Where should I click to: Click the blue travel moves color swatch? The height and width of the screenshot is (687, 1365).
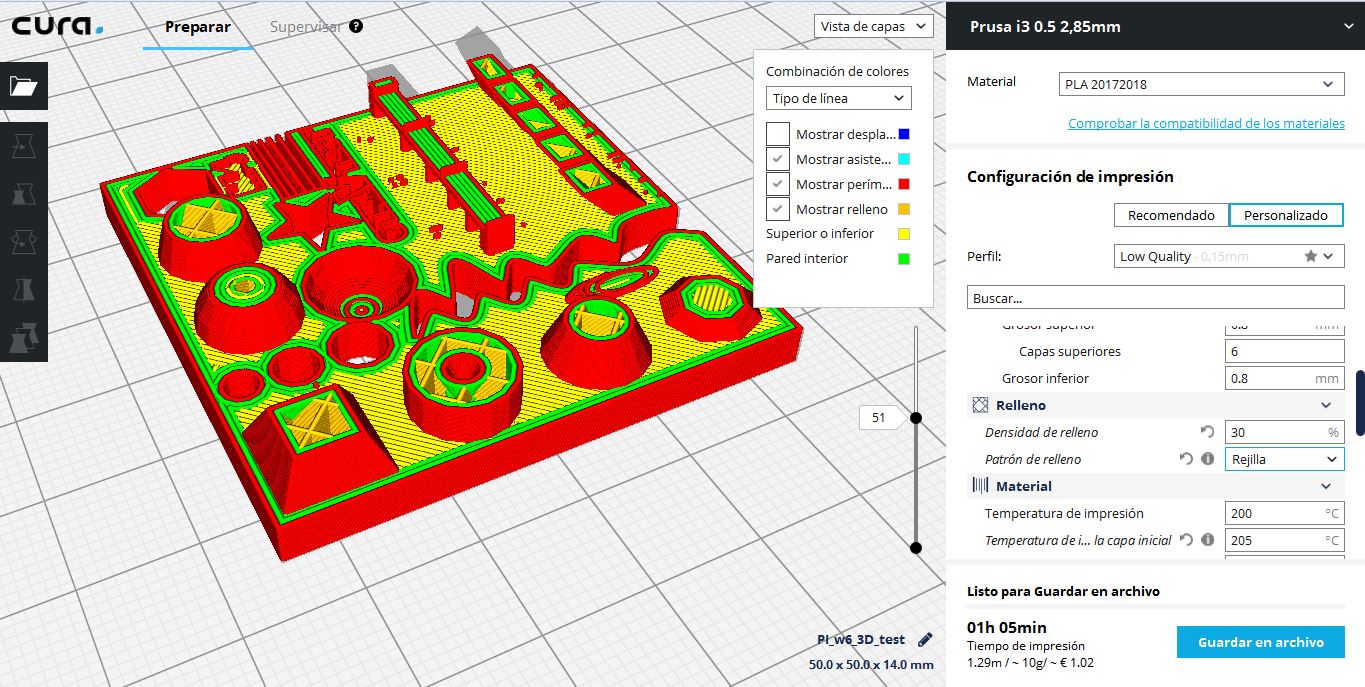[904, 134]
